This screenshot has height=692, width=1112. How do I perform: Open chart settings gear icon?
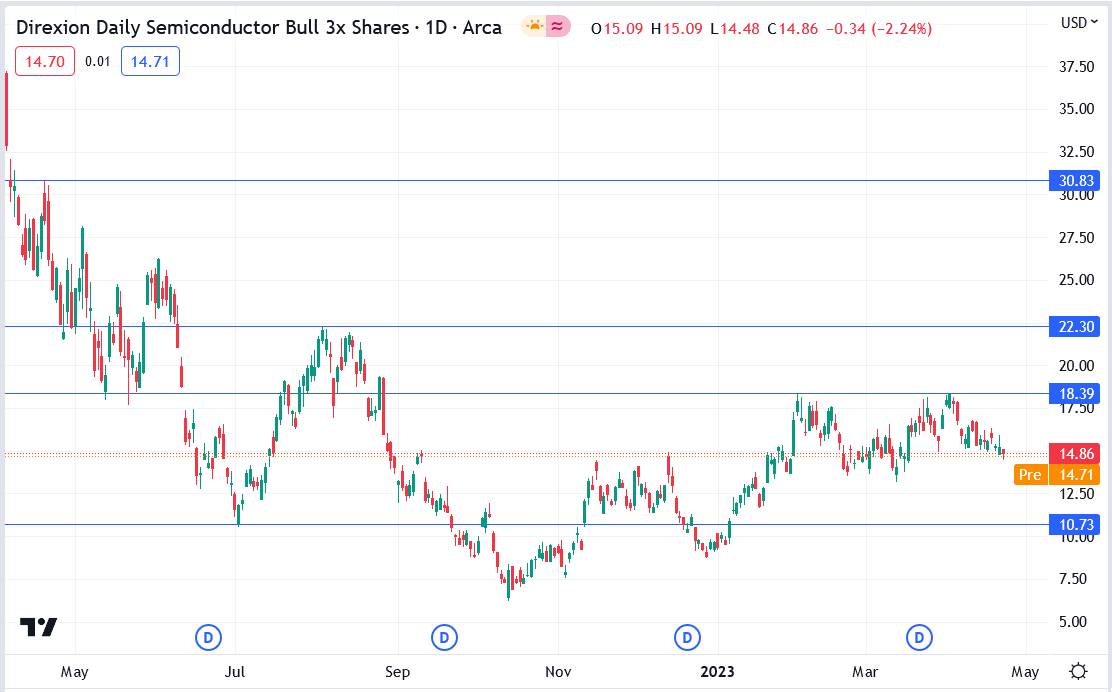(1079, 671)
